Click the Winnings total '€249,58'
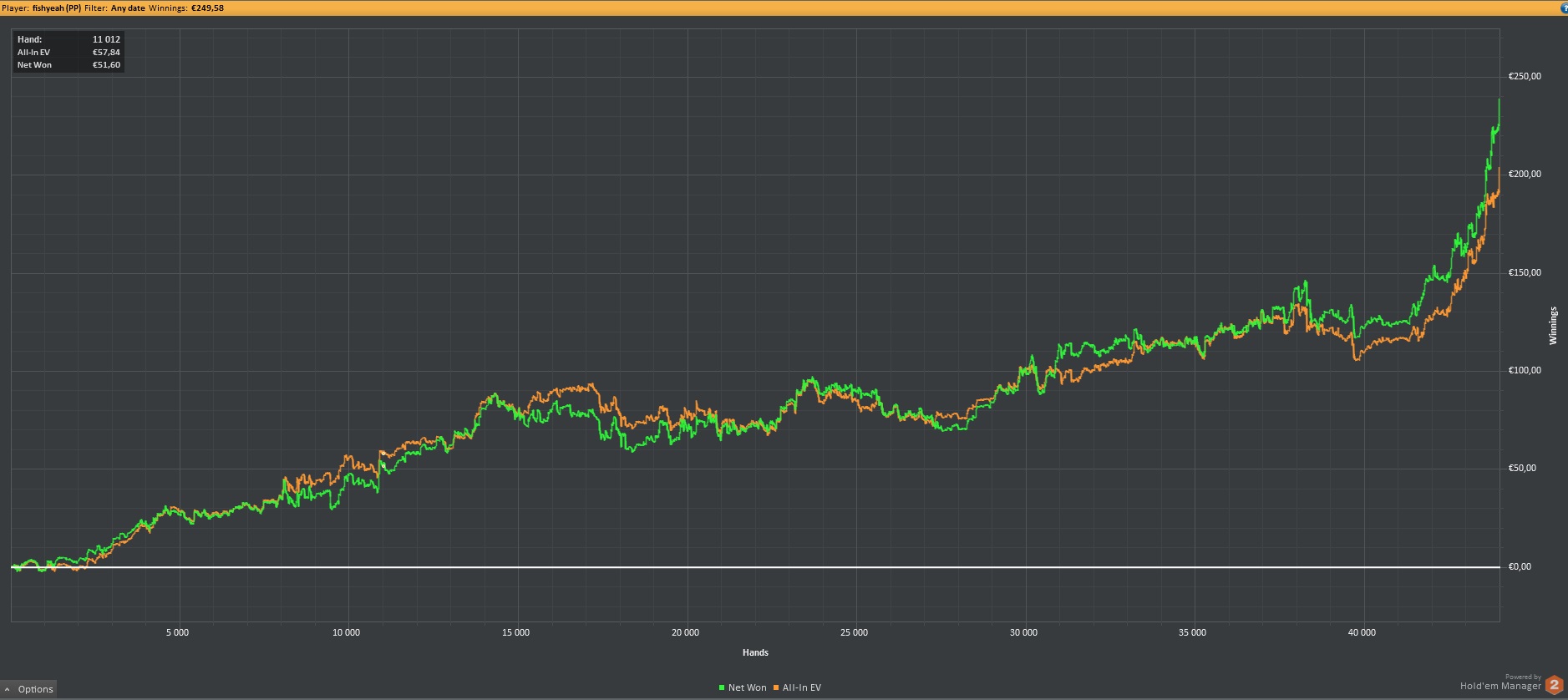The image size is (1568, 700). tap(207, 8)
